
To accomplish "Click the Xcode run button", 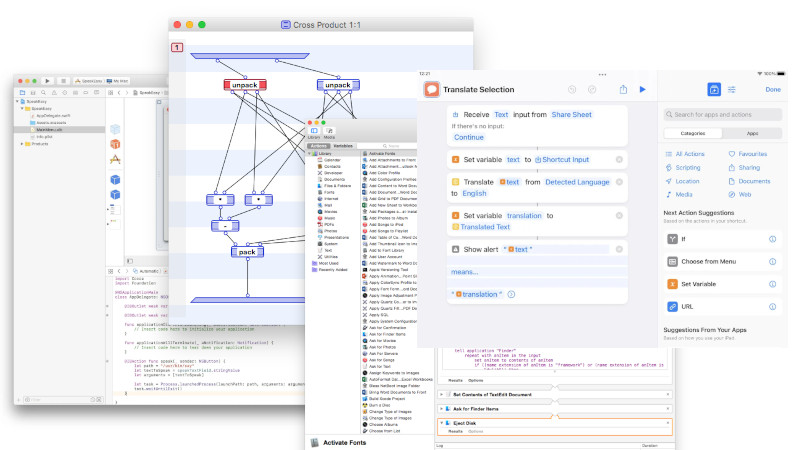I will 47,80.
